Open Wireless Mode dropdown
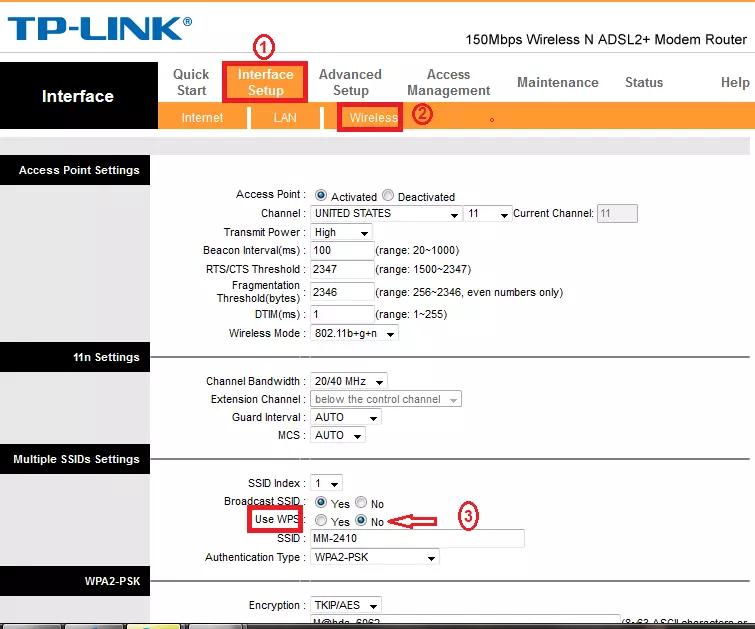The width and height of the screenshot is (755, 629). (354, 333)
